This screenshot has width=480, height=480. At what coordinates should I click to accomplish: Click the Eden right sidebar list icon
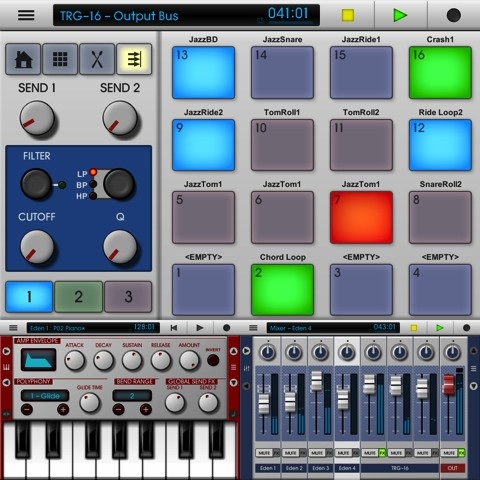234,367
